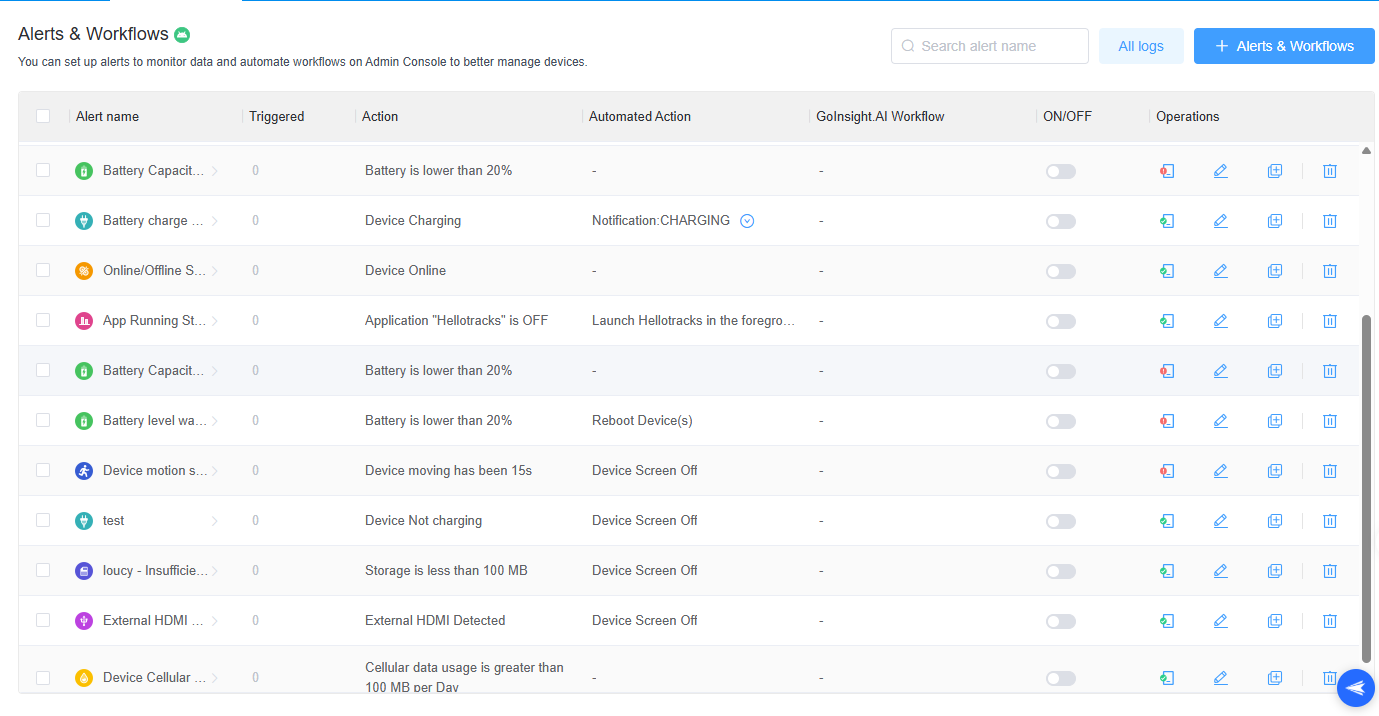The width and height of the screenshot is (1379, 716).
Task: Enable the Device motion alert switch
Action: pyautogui.click(x=1060, y=471)
